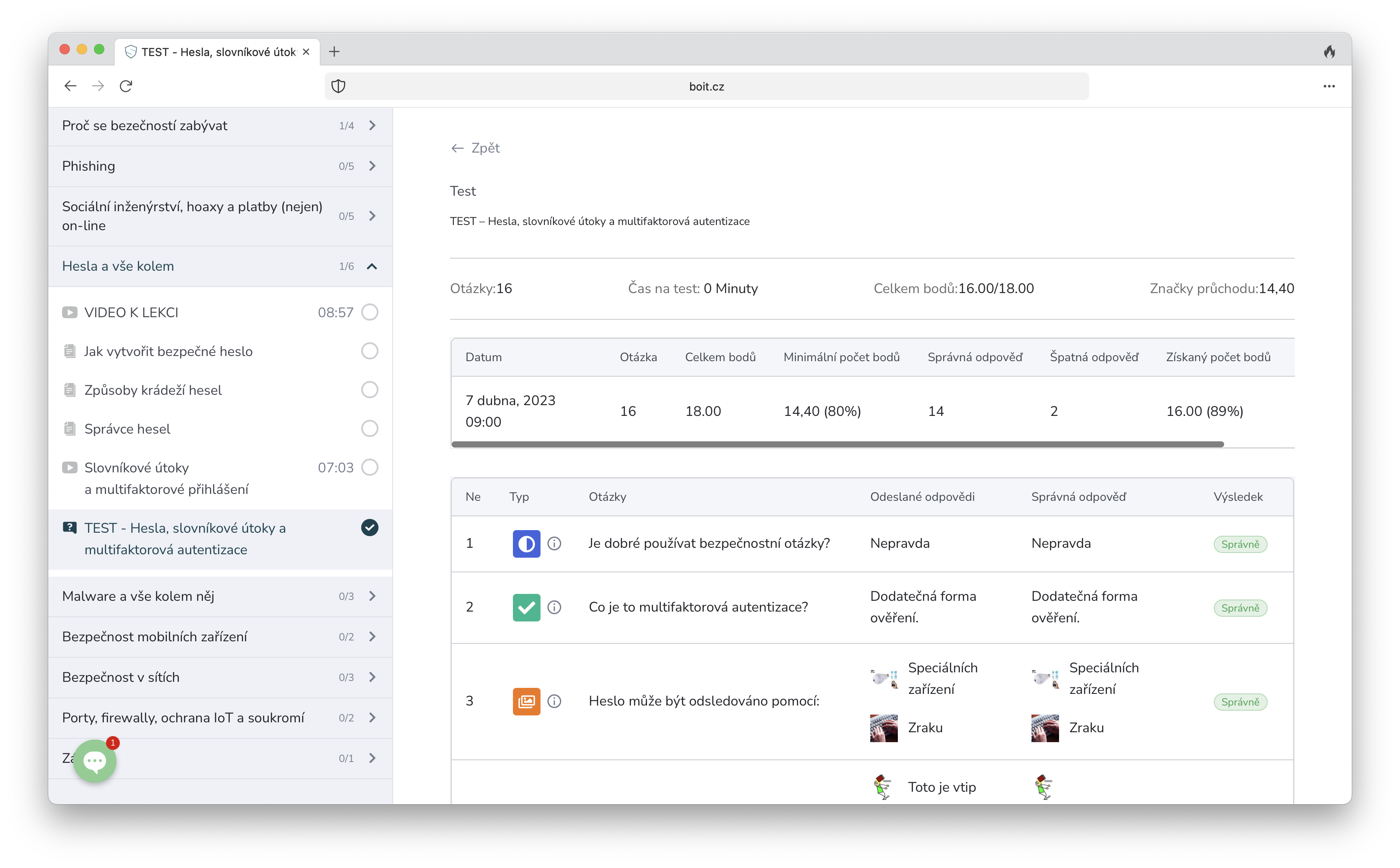This screenshot has height=868, width=1400.
Task: Open a new tab with the plus button
Action: 334,52
